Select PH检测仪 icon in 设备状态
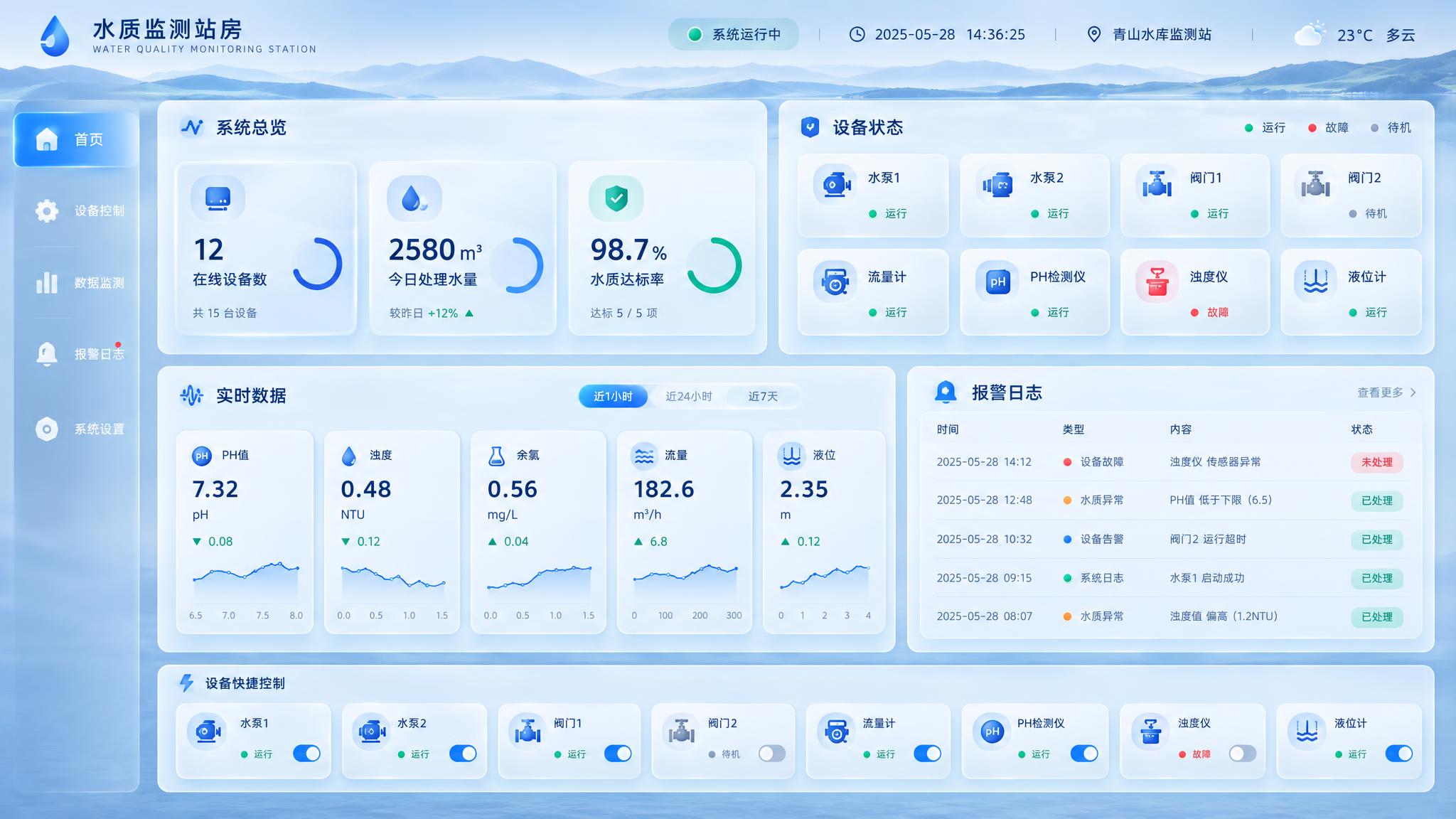 (997, 282)
